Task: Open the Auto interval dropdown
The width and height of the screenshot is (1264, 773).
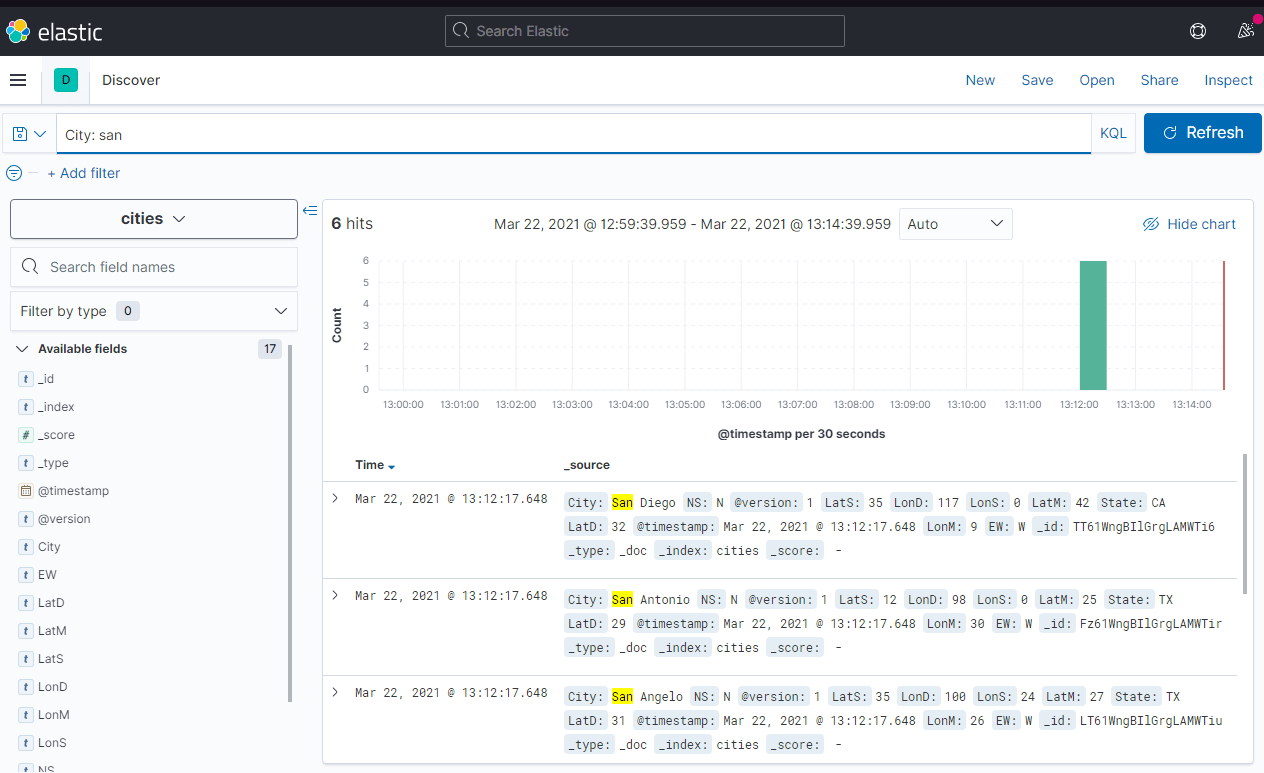Action: 955,224
